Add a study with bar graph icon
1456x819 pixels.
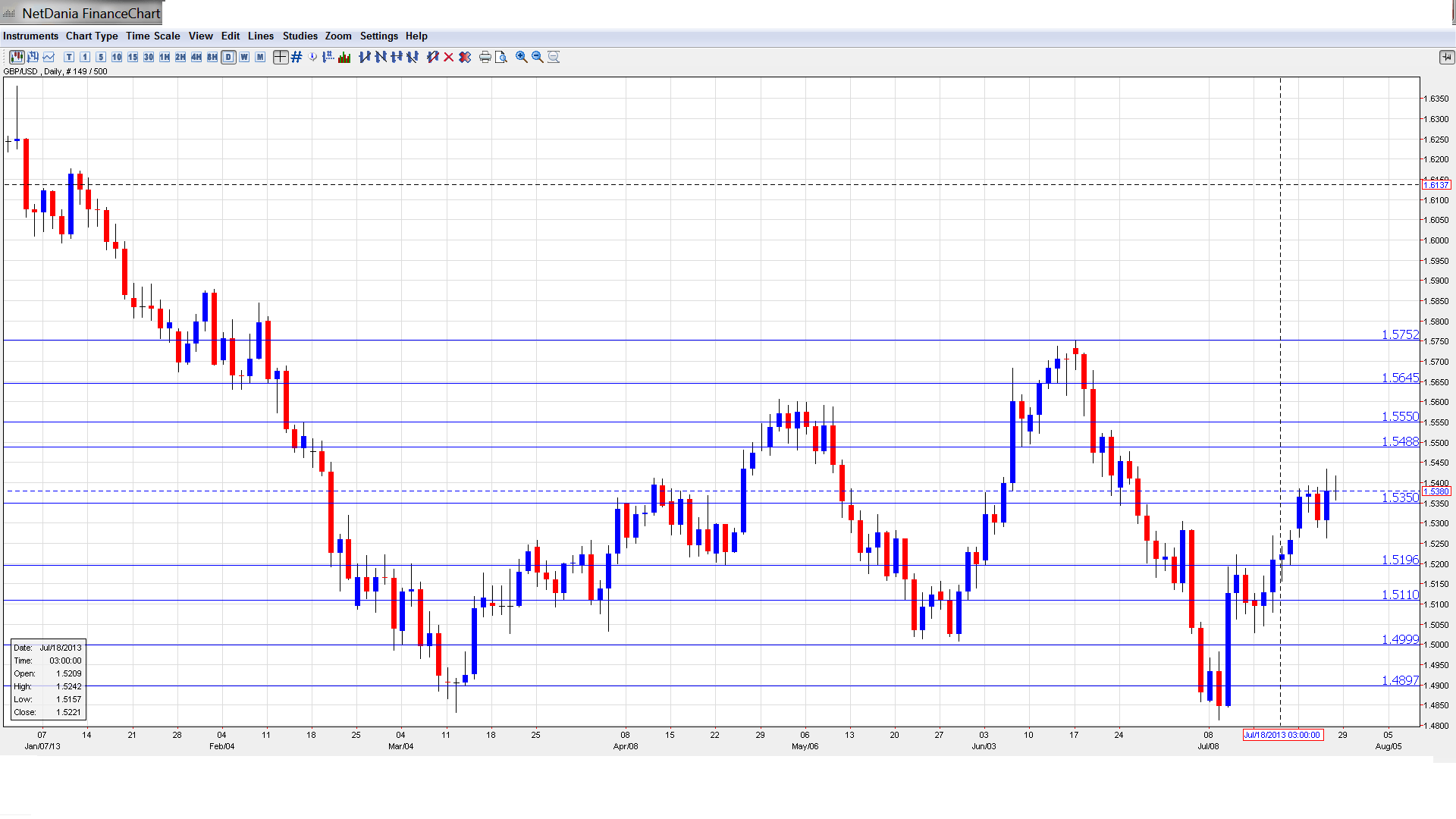tap(344, 57)
